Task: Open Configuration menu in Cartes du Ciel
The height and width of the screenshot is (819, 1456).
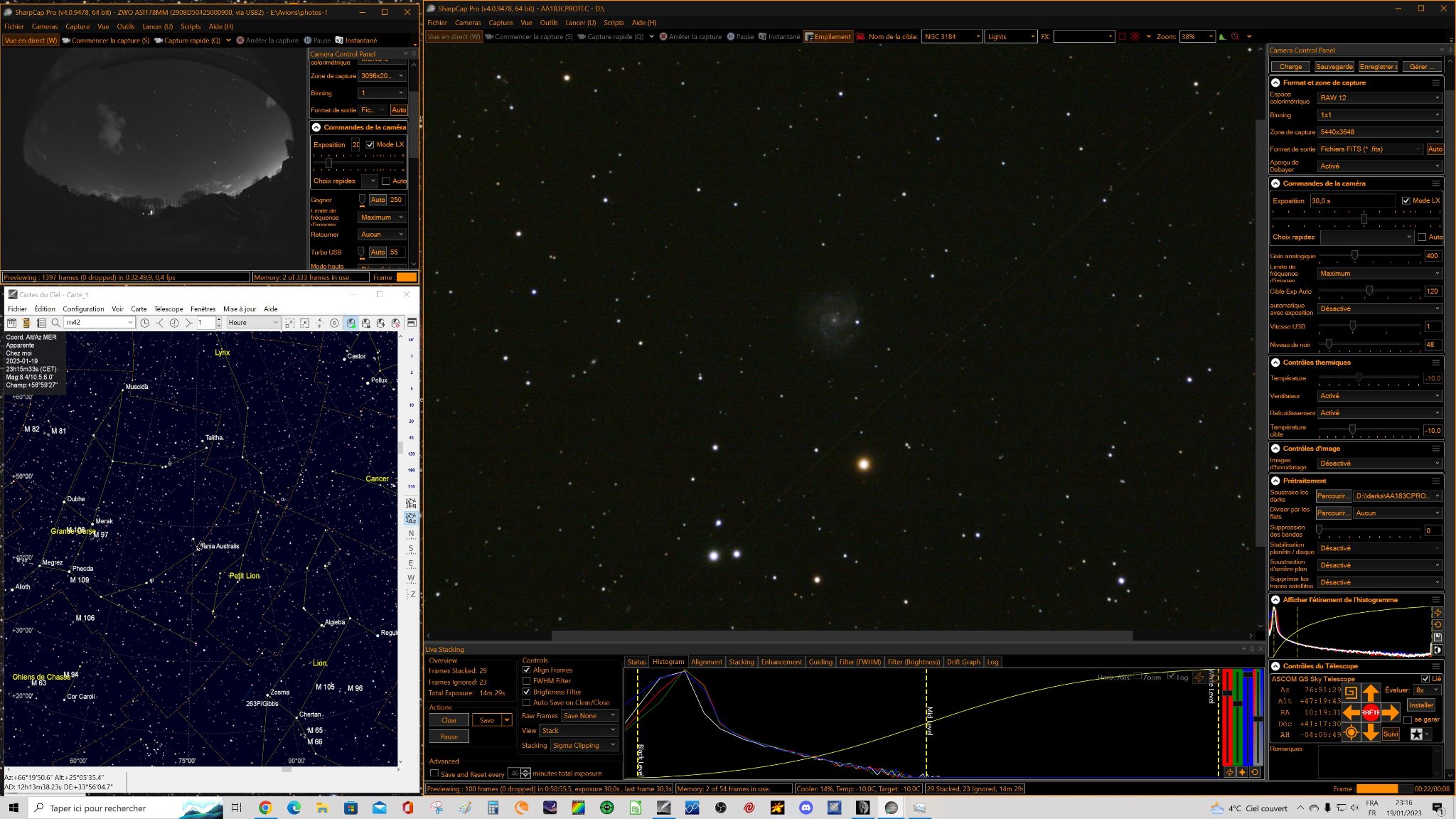Action: pyautogui.click(x=83, y=309)
